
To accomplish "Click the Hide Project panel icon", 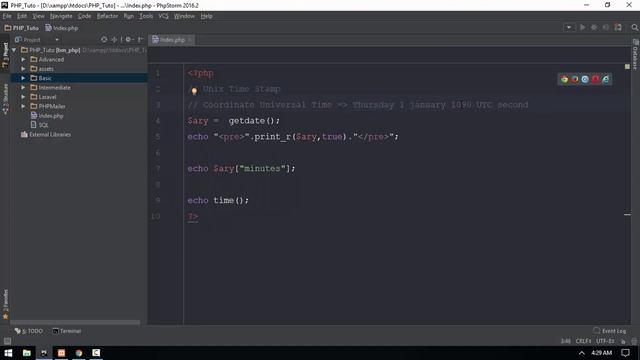I will point(140,40).
